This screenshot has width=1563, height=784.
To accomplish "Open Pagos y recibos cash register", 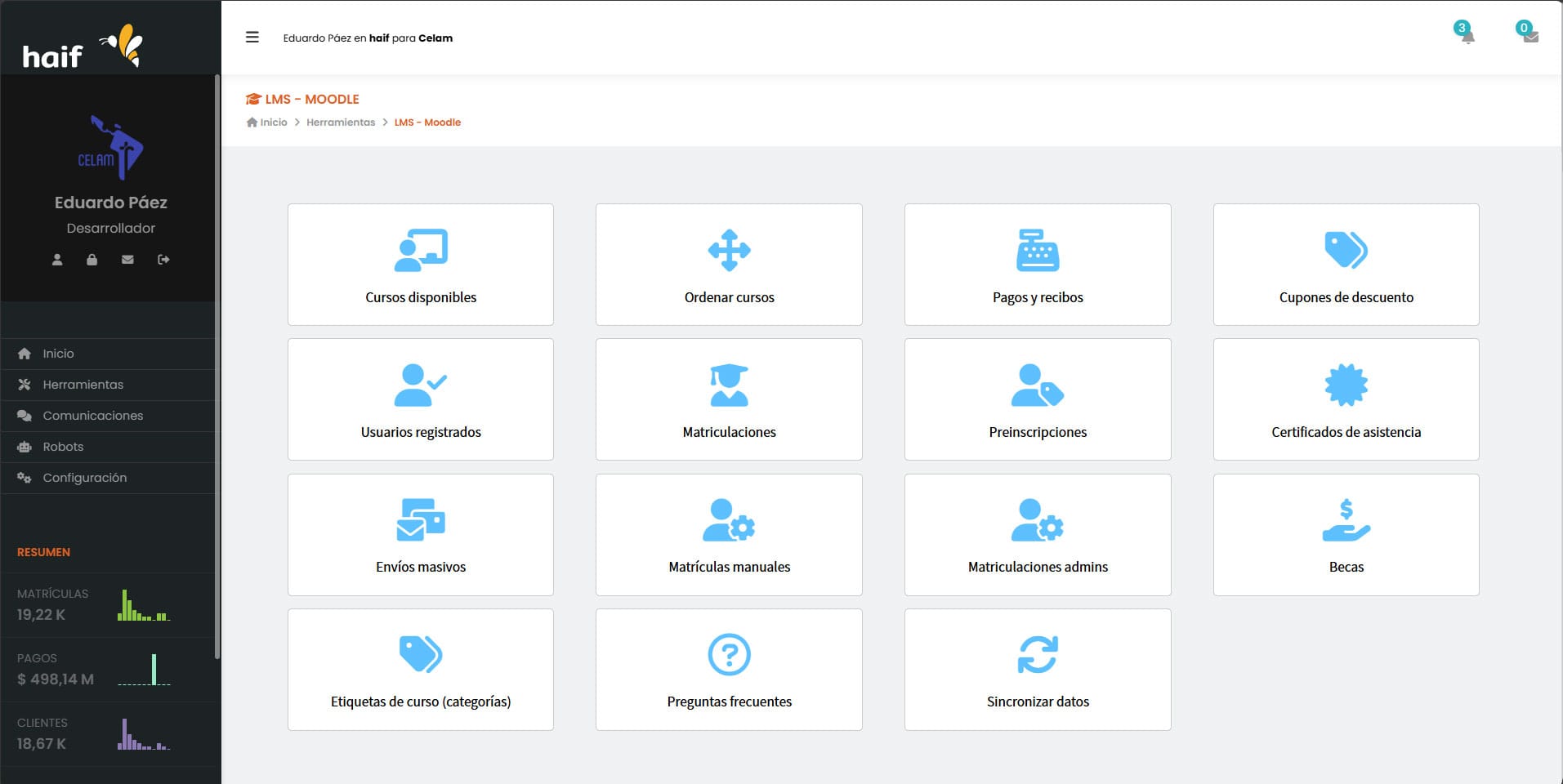I will pos(1037,250).
